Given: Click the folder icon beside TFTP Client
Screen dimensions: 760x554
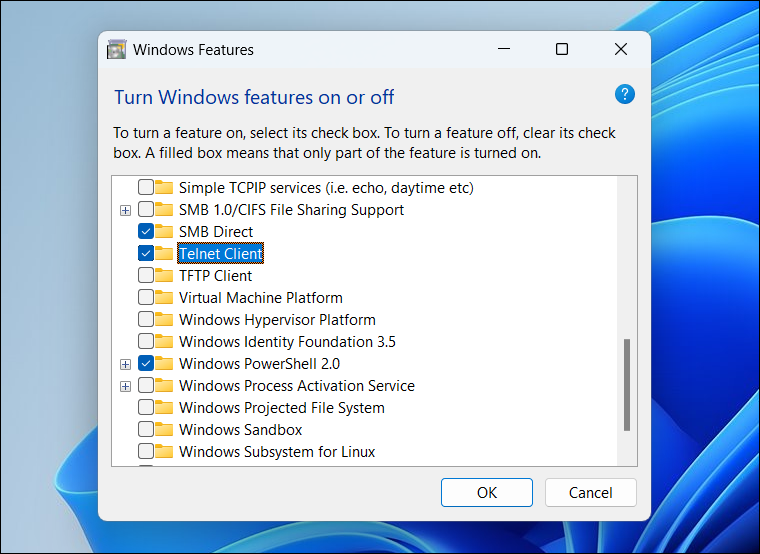Looking at the screenshot, I should point(164,275).
